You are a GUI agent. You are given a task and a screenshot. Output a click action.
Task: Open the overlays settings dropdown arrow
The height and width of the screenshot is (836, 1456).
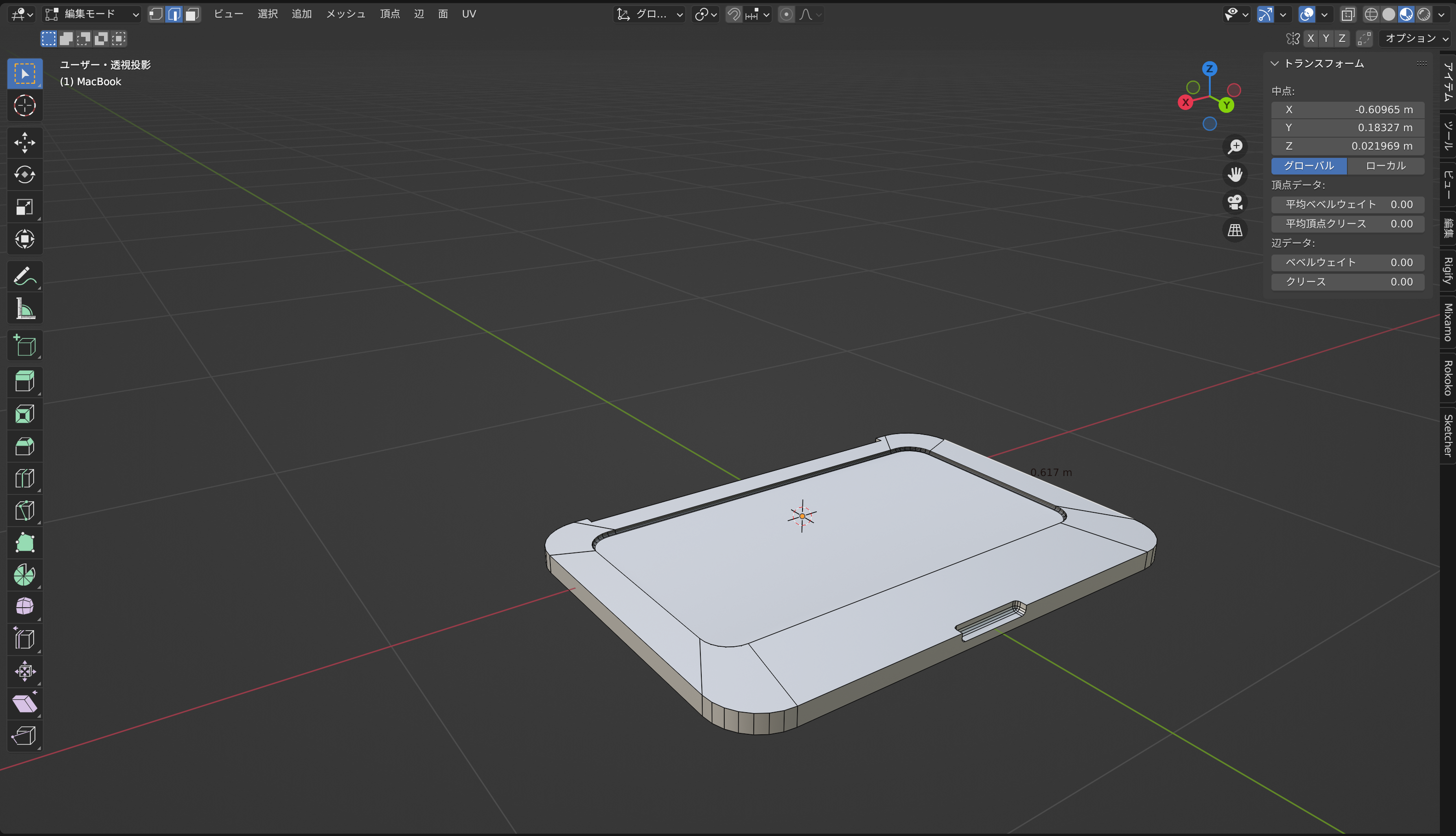pyautogui.click(x=1324, y=14)
